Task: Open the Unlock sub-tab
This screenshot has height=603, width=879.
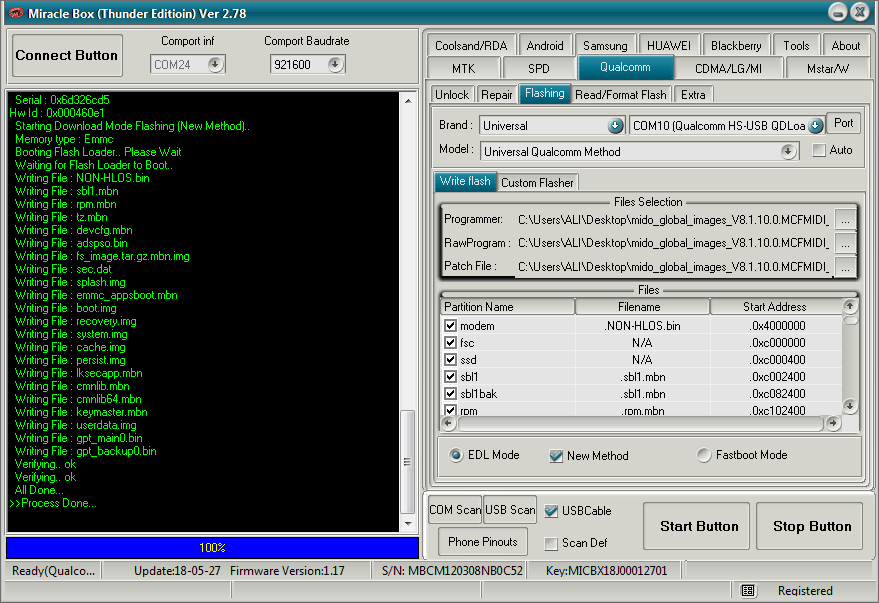Action: tap(452, 95)
